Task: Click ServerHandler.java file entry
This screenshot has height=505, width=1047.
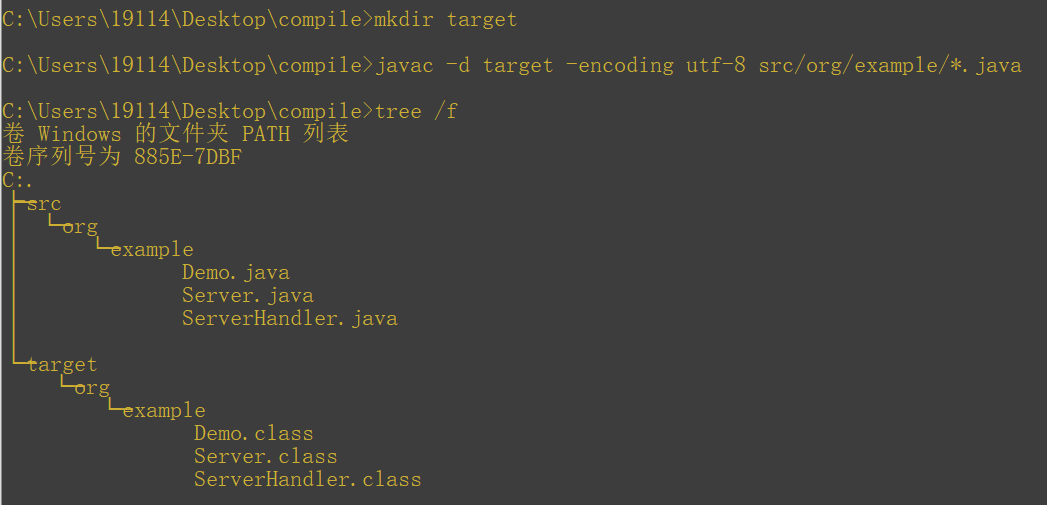Action: tap(289, 318)
